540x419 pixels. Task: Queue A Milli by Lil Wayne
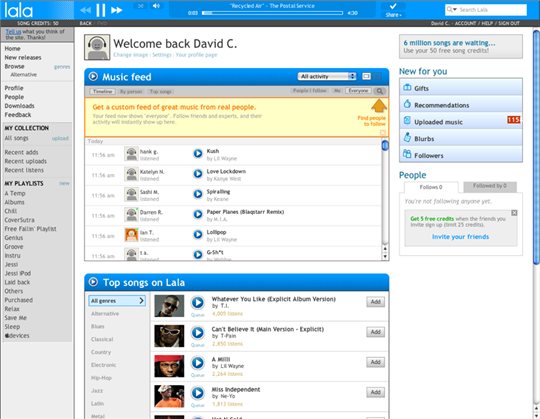[x=198, y=375]
